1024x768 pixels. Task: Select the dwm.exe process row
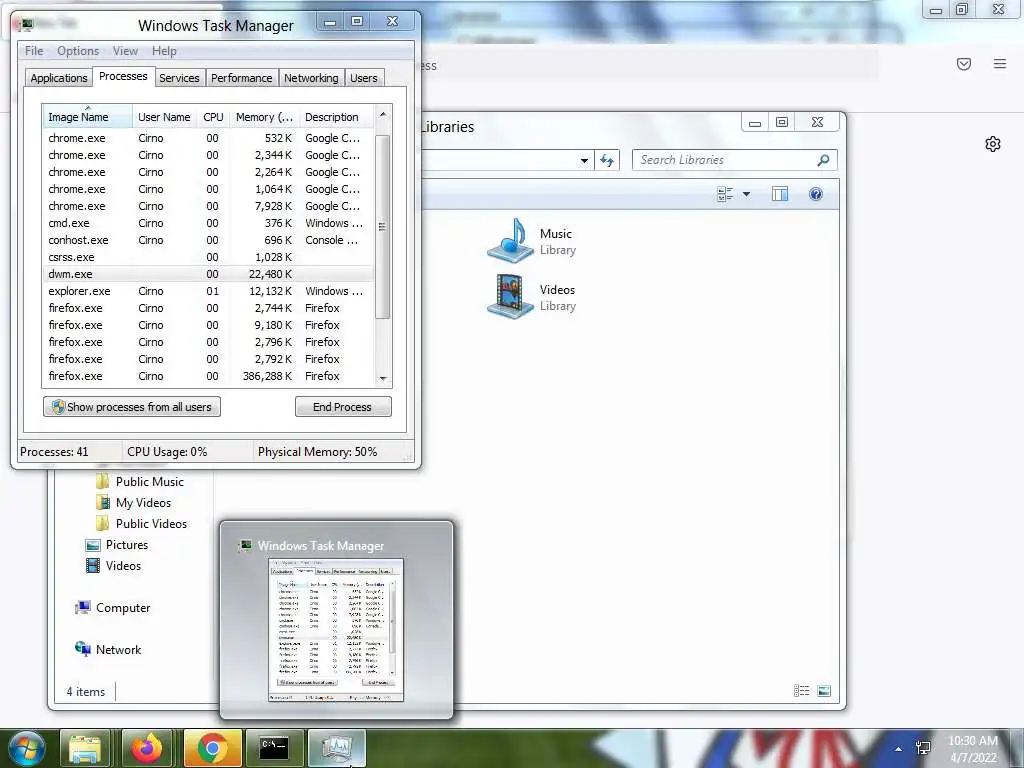(208, 274)
